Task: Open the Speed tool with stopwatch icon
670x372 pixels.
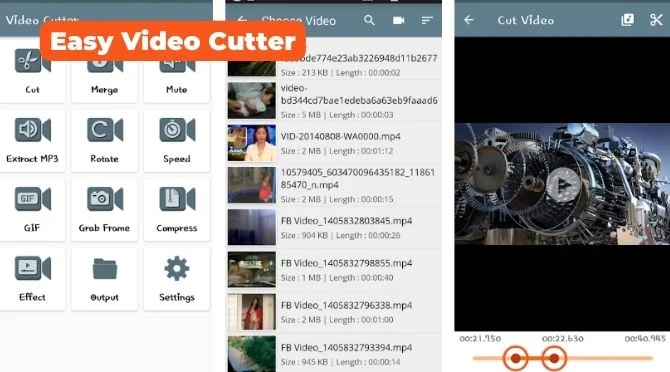Action: click(176, 141)
